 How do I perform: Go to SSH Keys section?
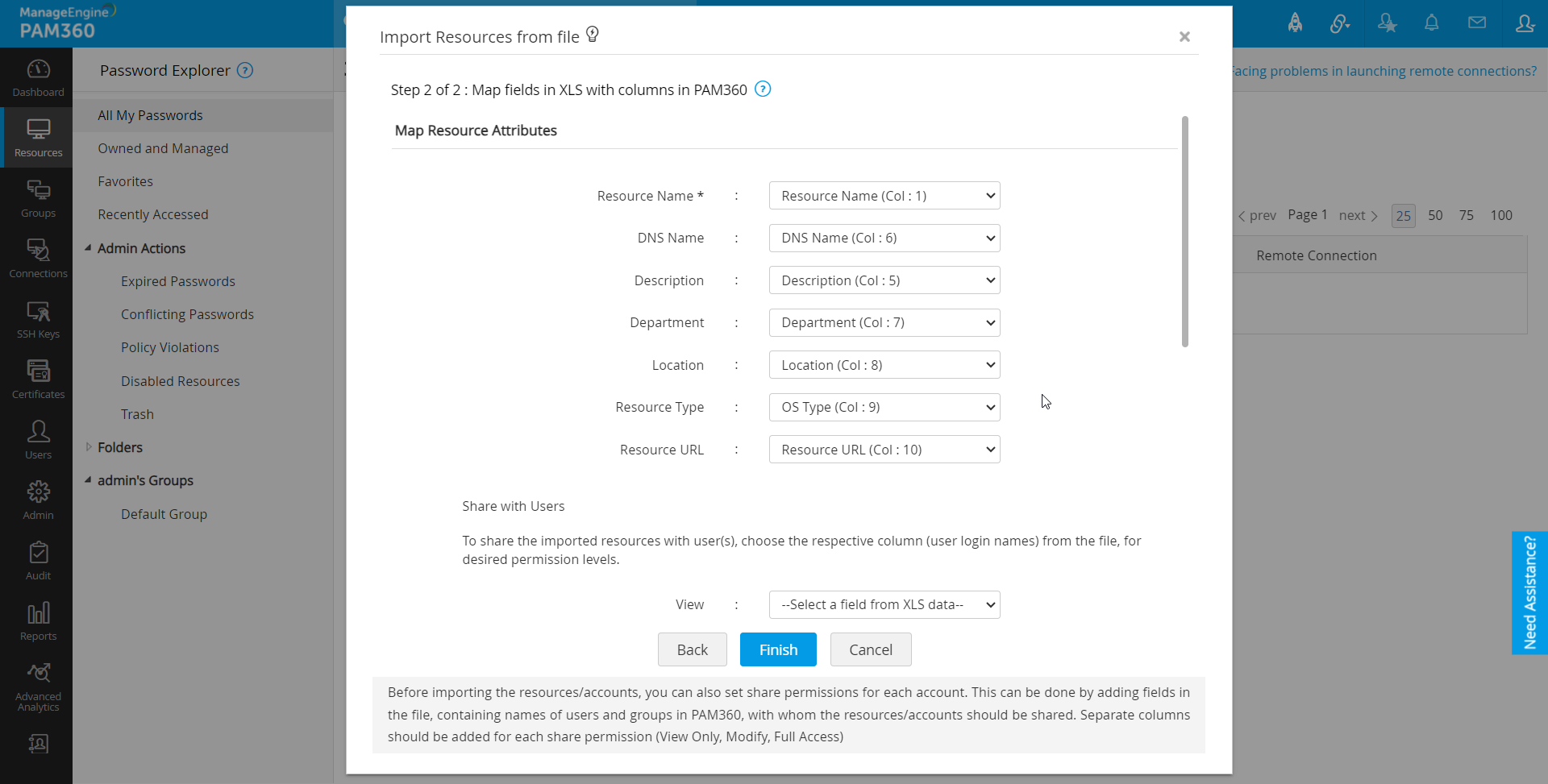tap(38, 319)
